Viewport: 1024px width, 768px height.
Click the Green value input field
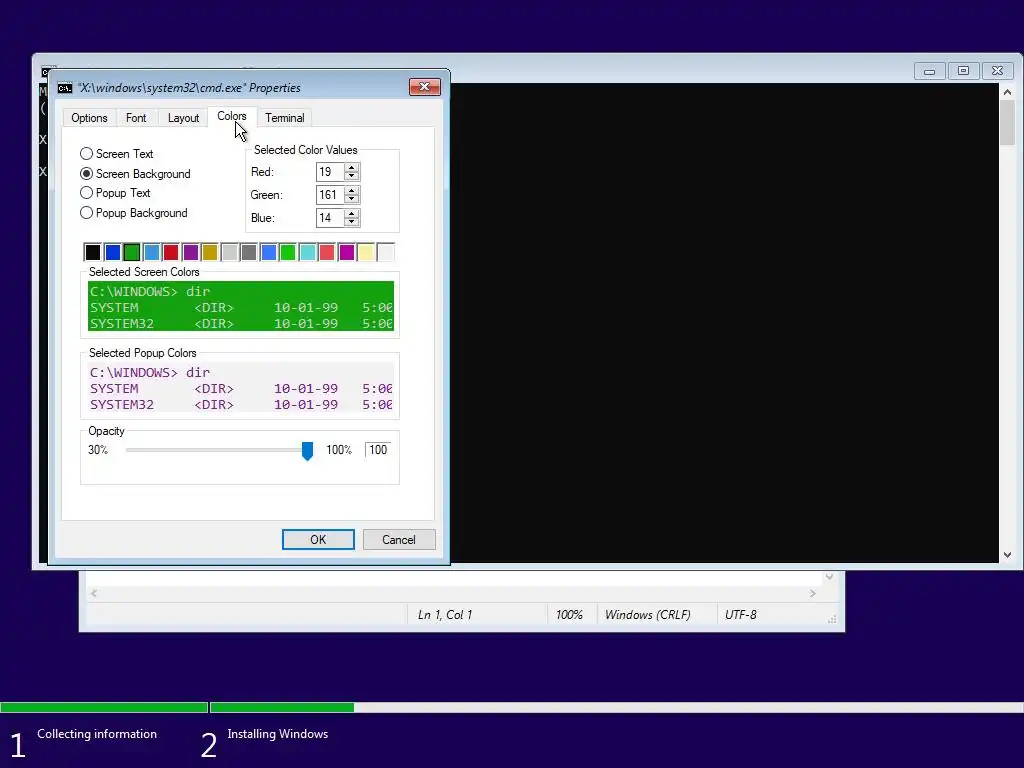pos(330,195)
